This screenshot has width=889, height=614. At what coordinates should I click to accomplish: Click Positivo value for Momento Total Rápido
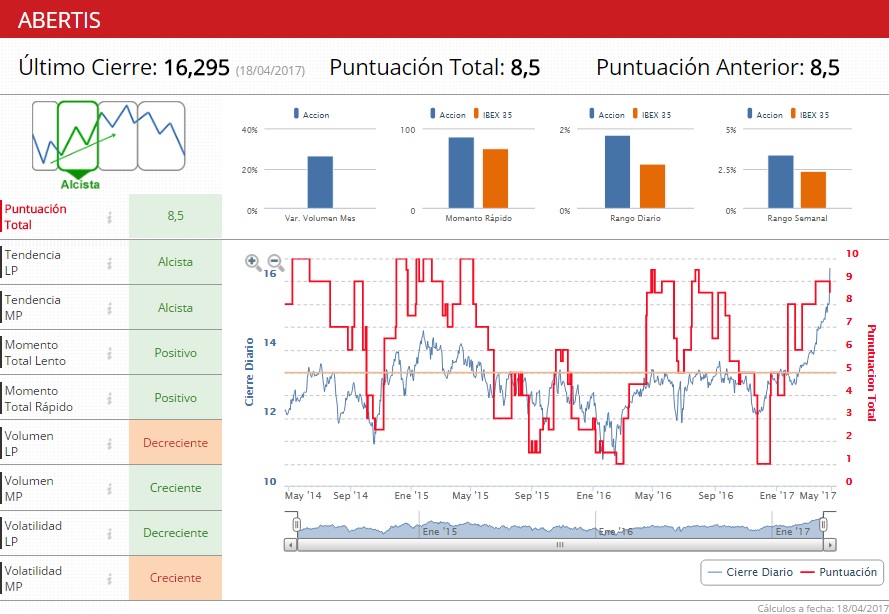coord(175,397)
